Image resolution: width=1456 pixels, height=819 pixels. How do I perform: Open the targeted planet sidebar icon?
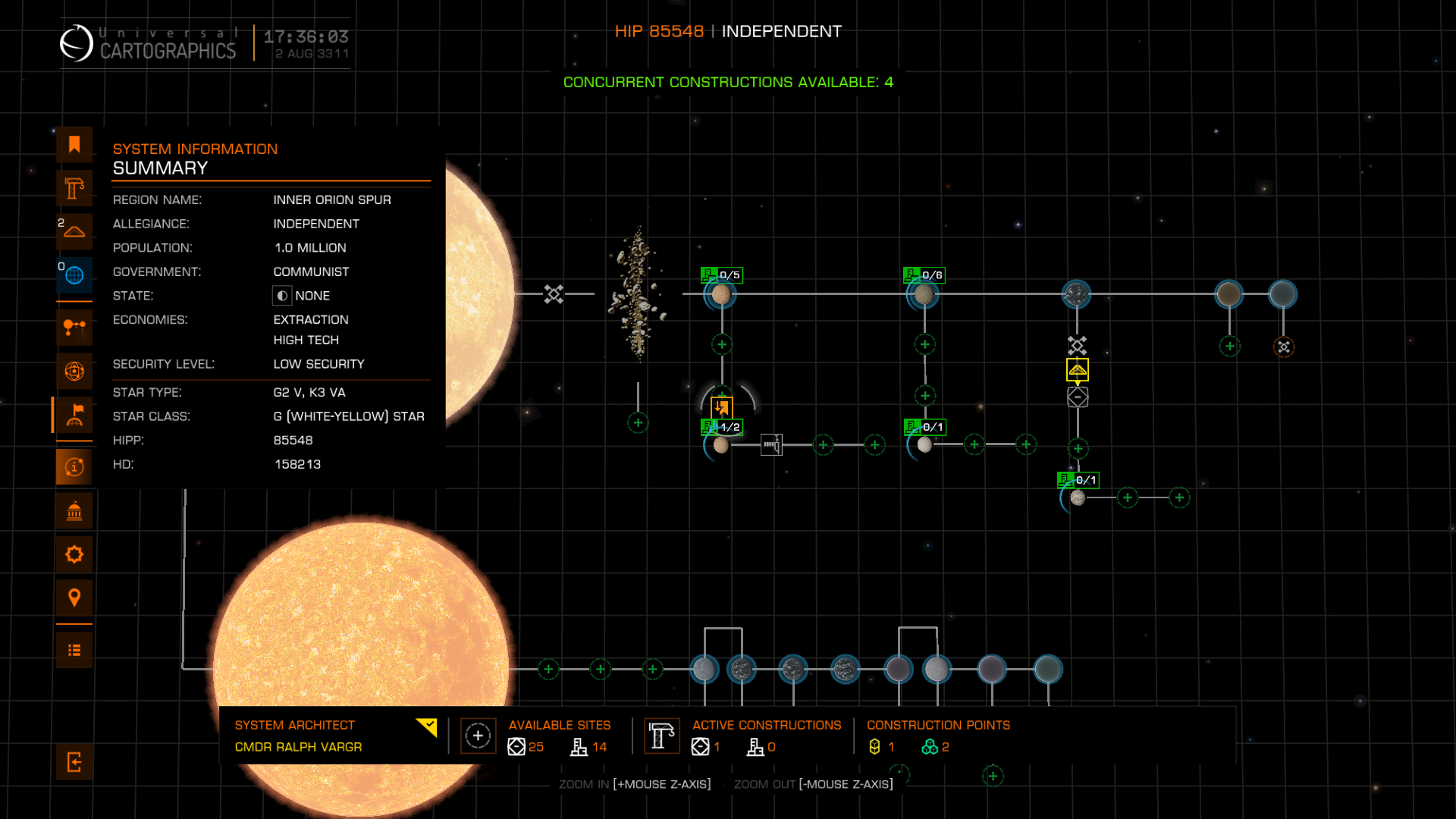pyautogui.click(x=74, y=371)
